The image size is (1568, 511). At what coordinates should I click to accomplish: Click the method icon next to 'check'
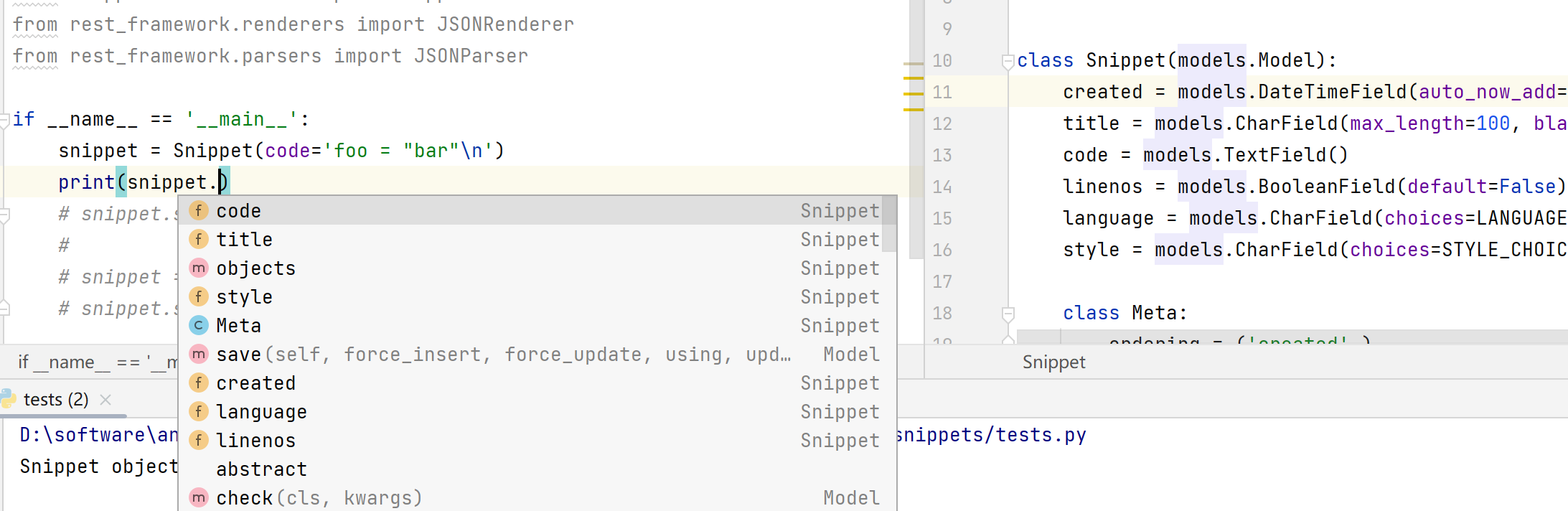(x=199, y=498)
